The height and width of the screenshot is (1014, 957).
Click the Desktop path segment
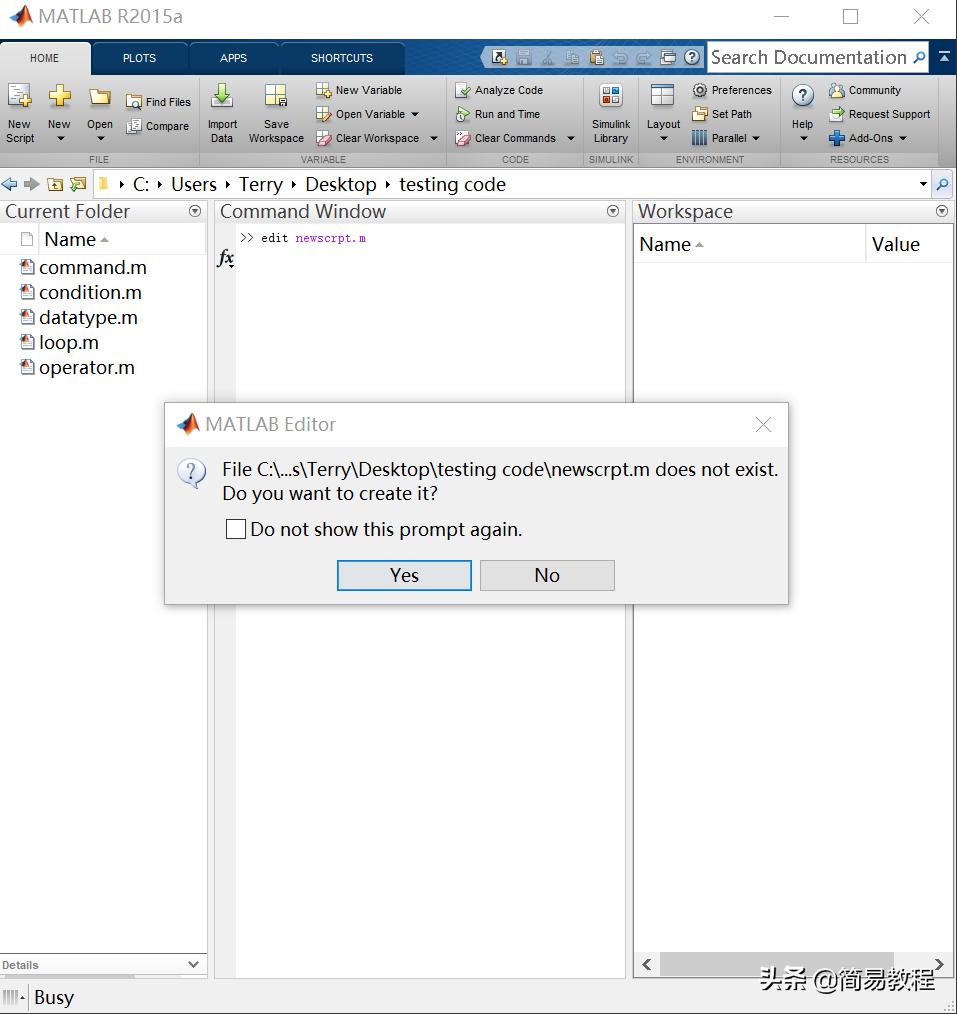[341, 184]
